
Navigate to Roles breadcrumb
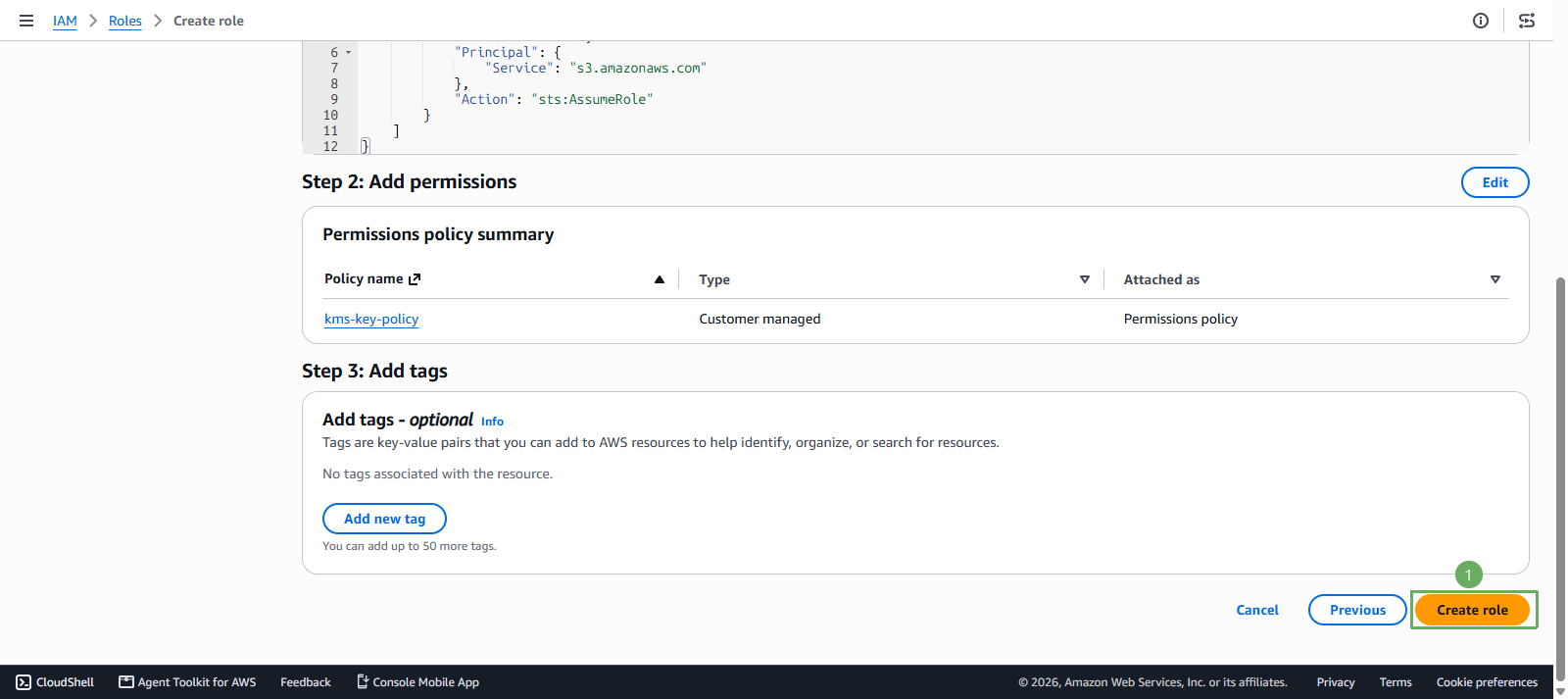click(x=125, y=21)
